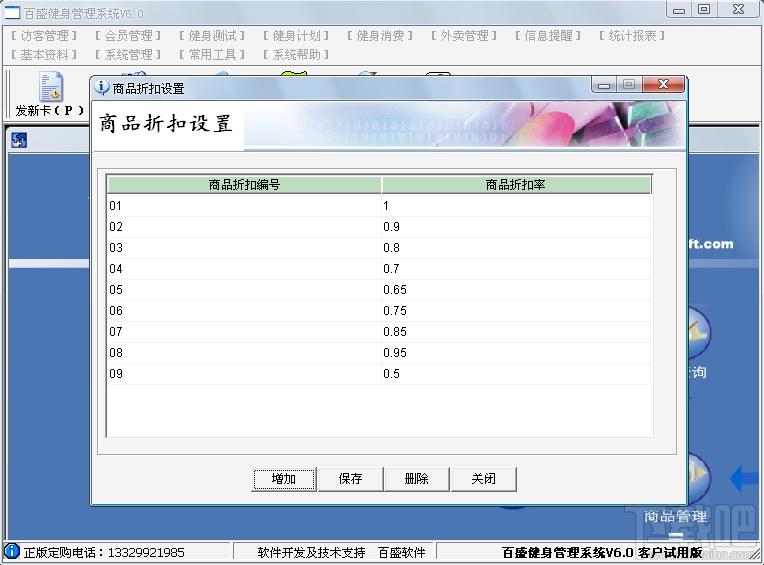Click the 关闭 button
The width and height of the screenshot is (764, 565).
point(483,479)
